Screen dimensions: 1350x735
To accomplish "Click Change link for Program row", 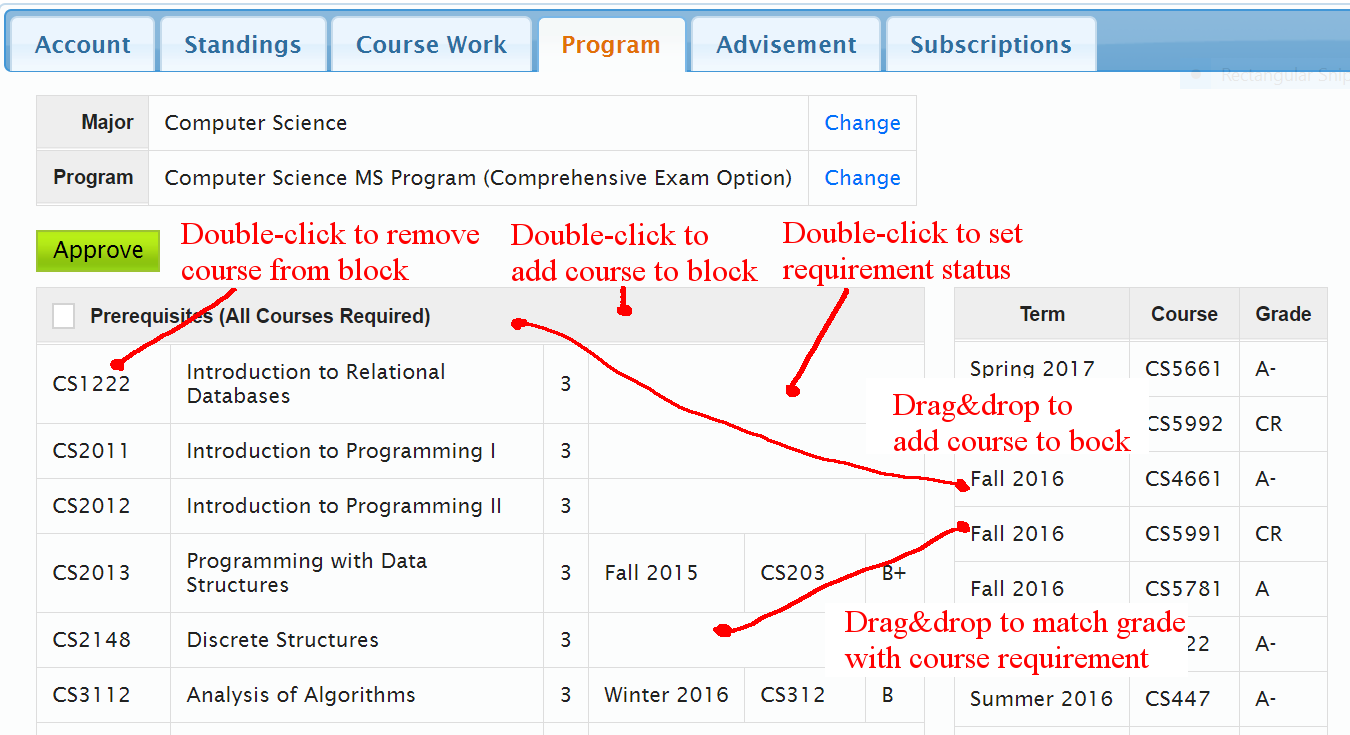I will point(862,178).
